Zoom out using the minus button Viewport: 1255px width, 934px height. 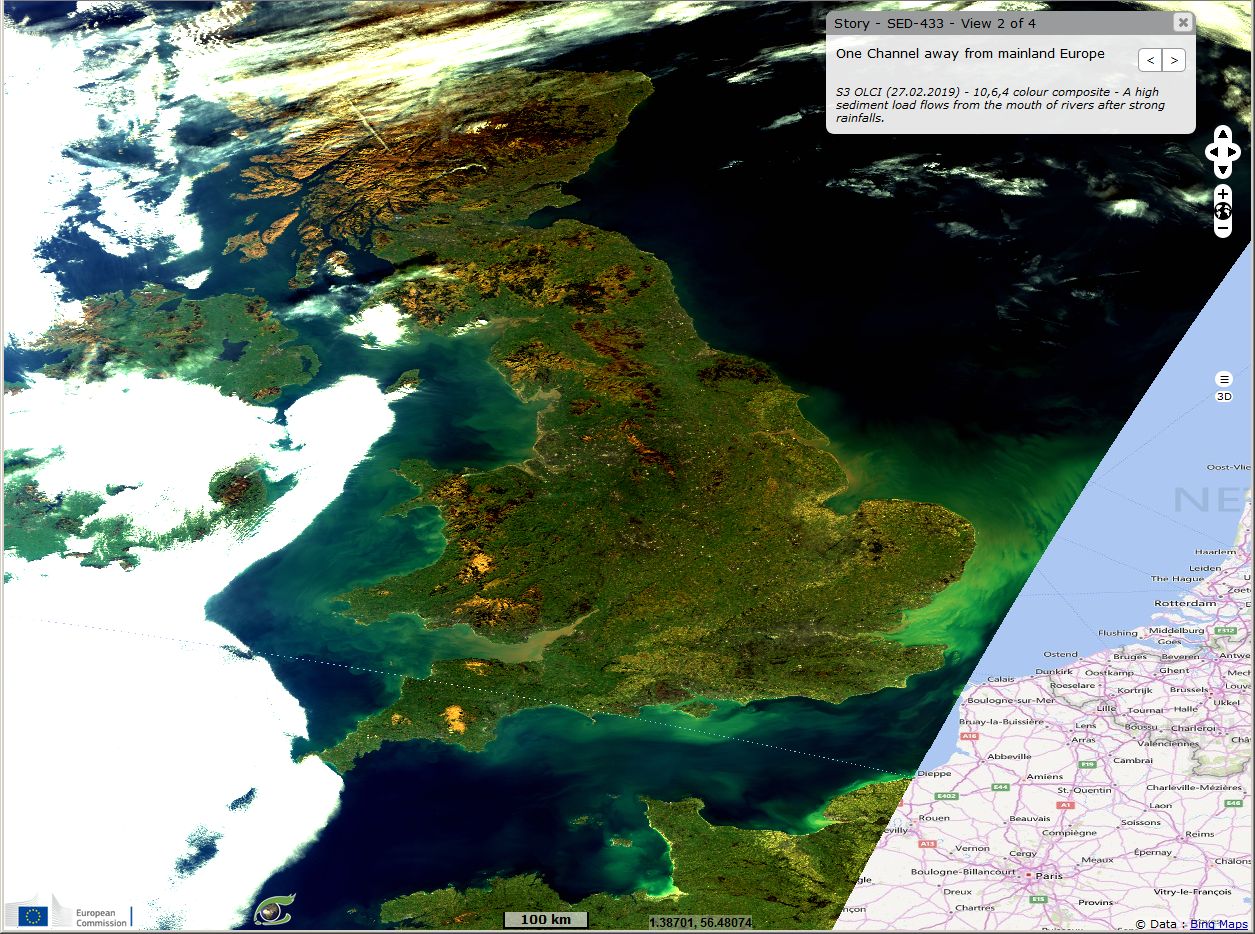[1223, 229]
